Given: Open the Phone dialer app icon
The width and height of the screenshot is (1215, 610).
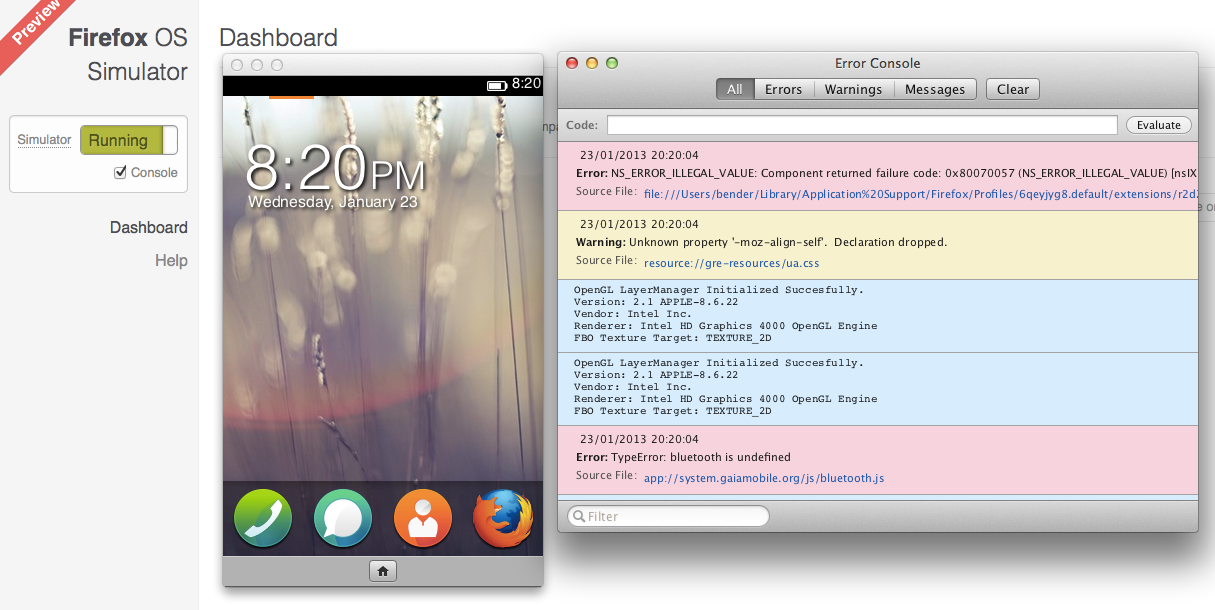Looking at the screenshot, I should point(263,518).
